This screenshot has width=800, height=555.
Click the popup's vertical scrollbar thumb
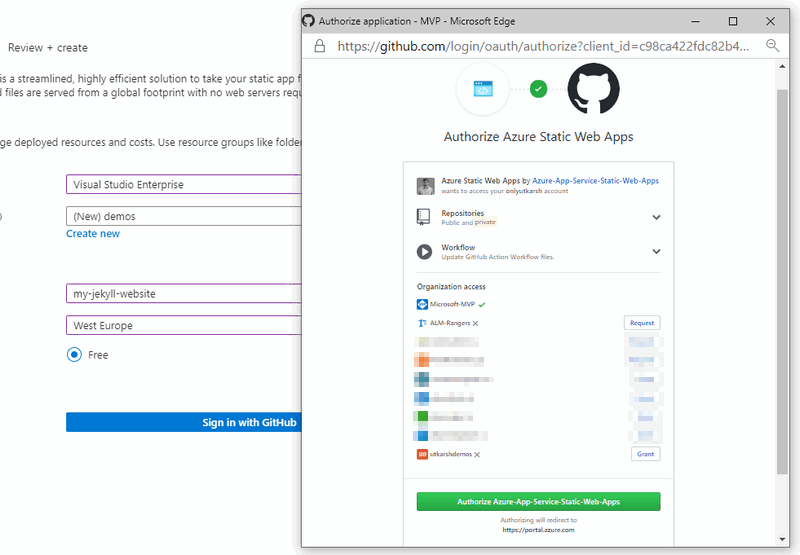[x=782, y=282]
